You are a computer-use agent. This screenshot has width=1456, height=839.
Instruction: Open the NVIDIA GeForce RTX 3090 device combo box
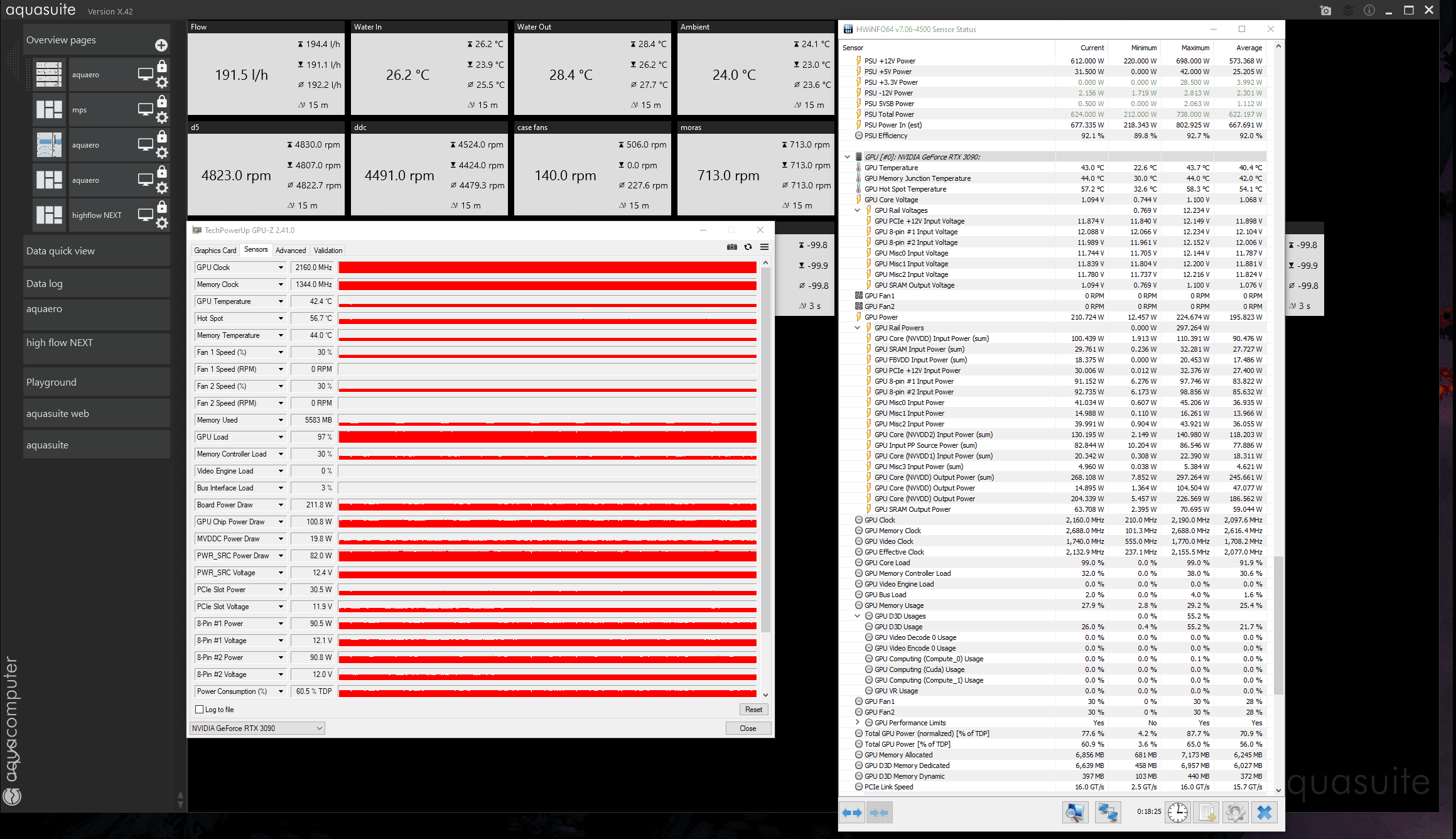[257, 728]
